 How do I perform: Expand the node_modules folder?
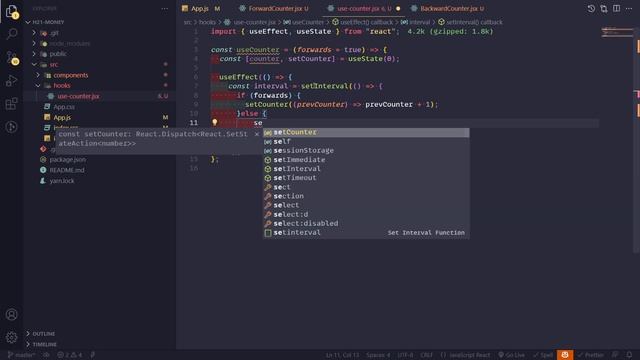click(x=69, y=43)
